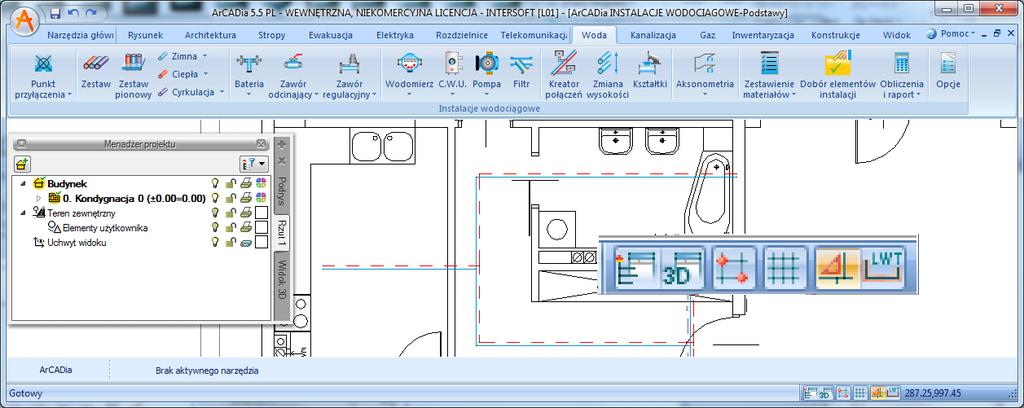Switch to the Kanalizacja ribbon tab
Screen dimensions: 1024x408
point(653,35)
